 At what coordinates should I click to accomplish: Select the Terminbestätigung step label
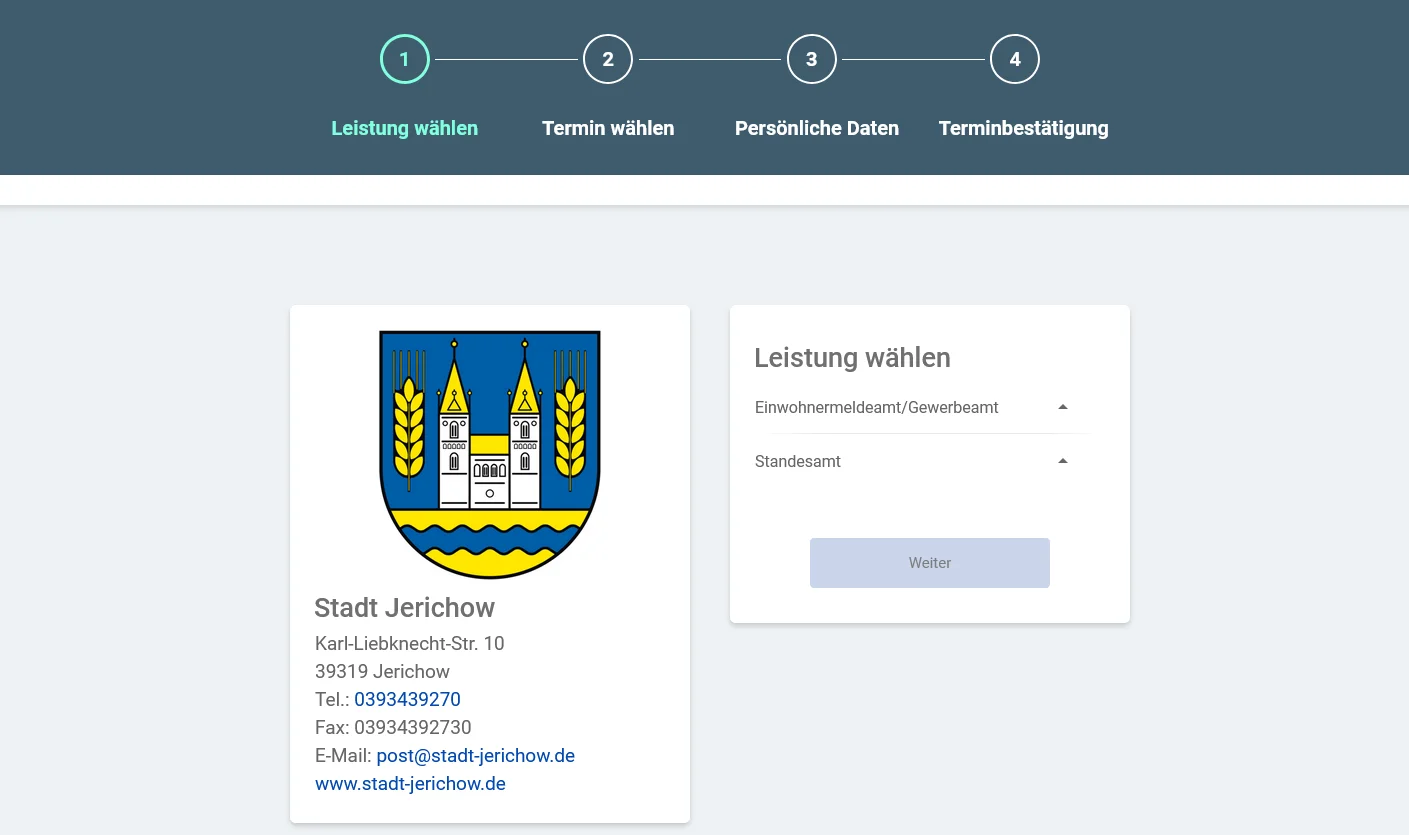coord(1023,128)
